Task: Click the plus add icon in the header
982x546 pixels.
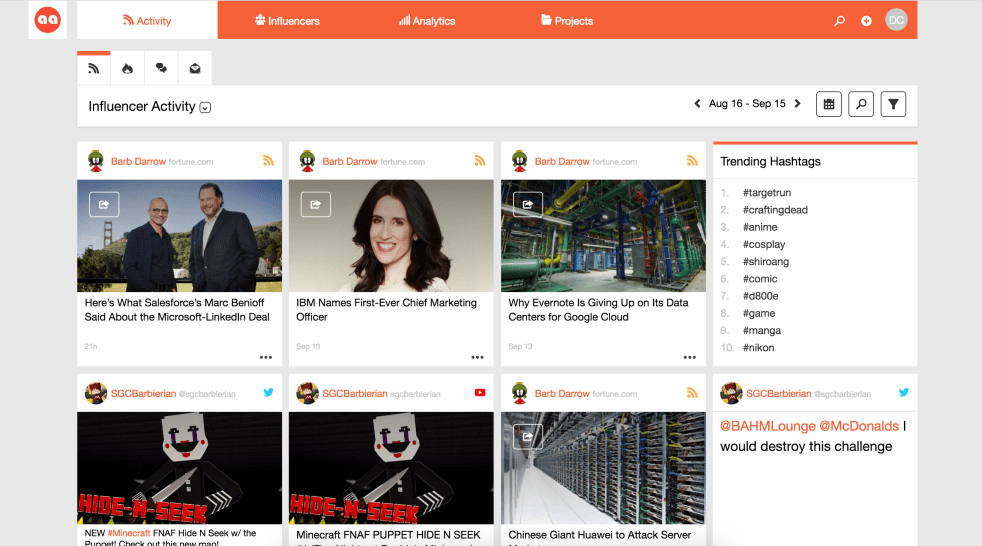Action: 866,21
